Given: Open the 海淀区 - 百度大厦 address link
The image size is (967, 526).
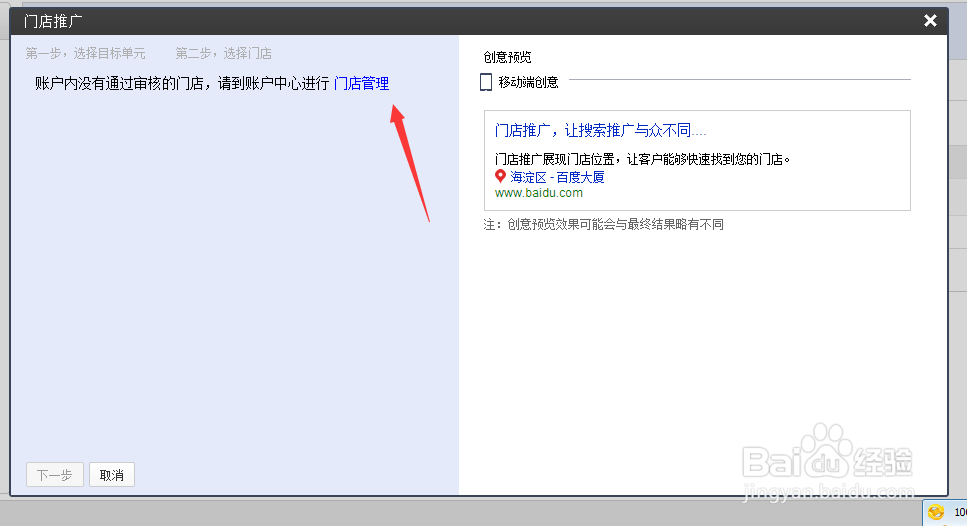Looking at the screenshot, I should 557,177.
